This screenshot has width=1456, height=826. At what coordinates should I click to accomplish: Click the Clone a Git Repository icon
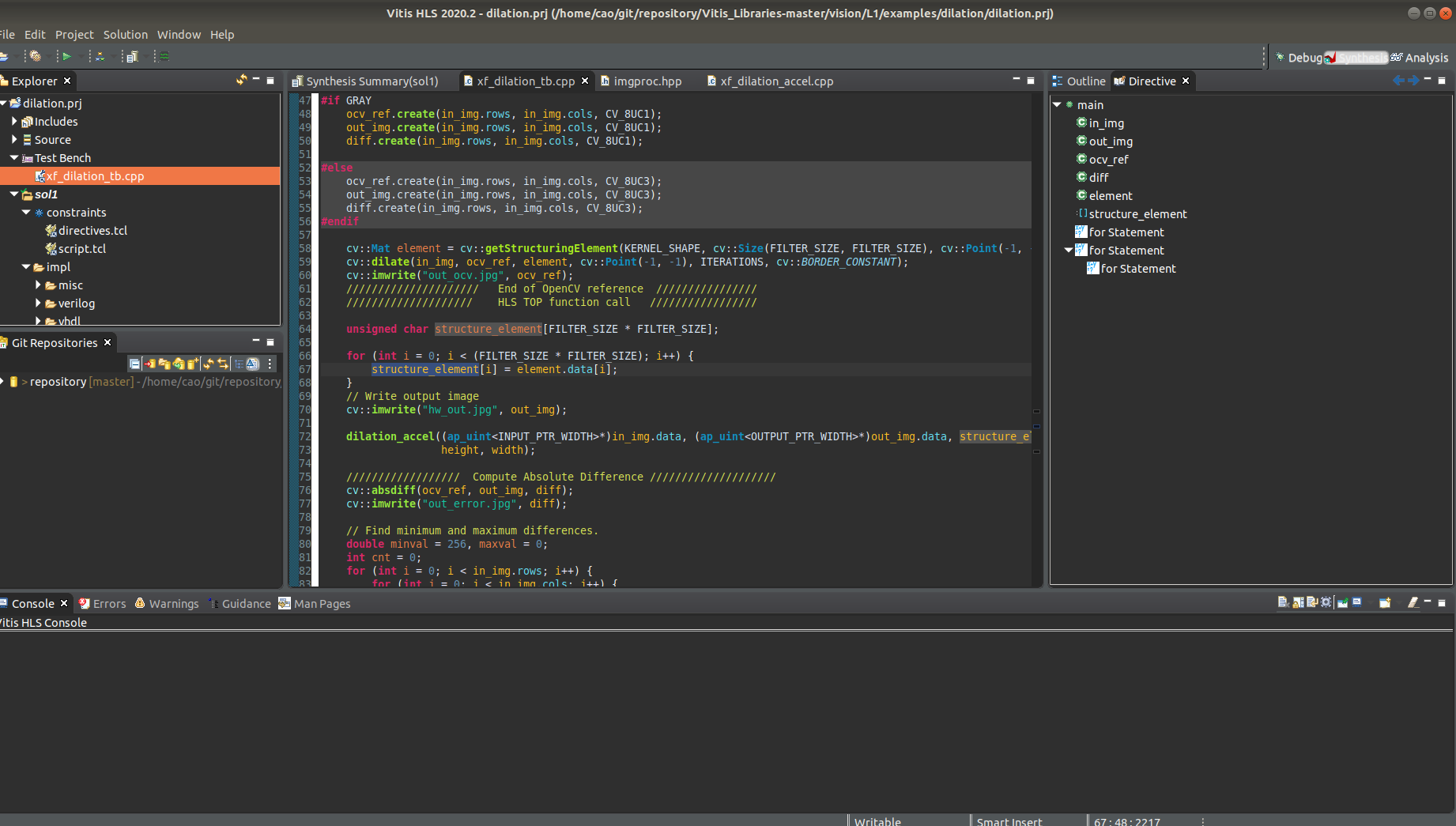(179, 364)
